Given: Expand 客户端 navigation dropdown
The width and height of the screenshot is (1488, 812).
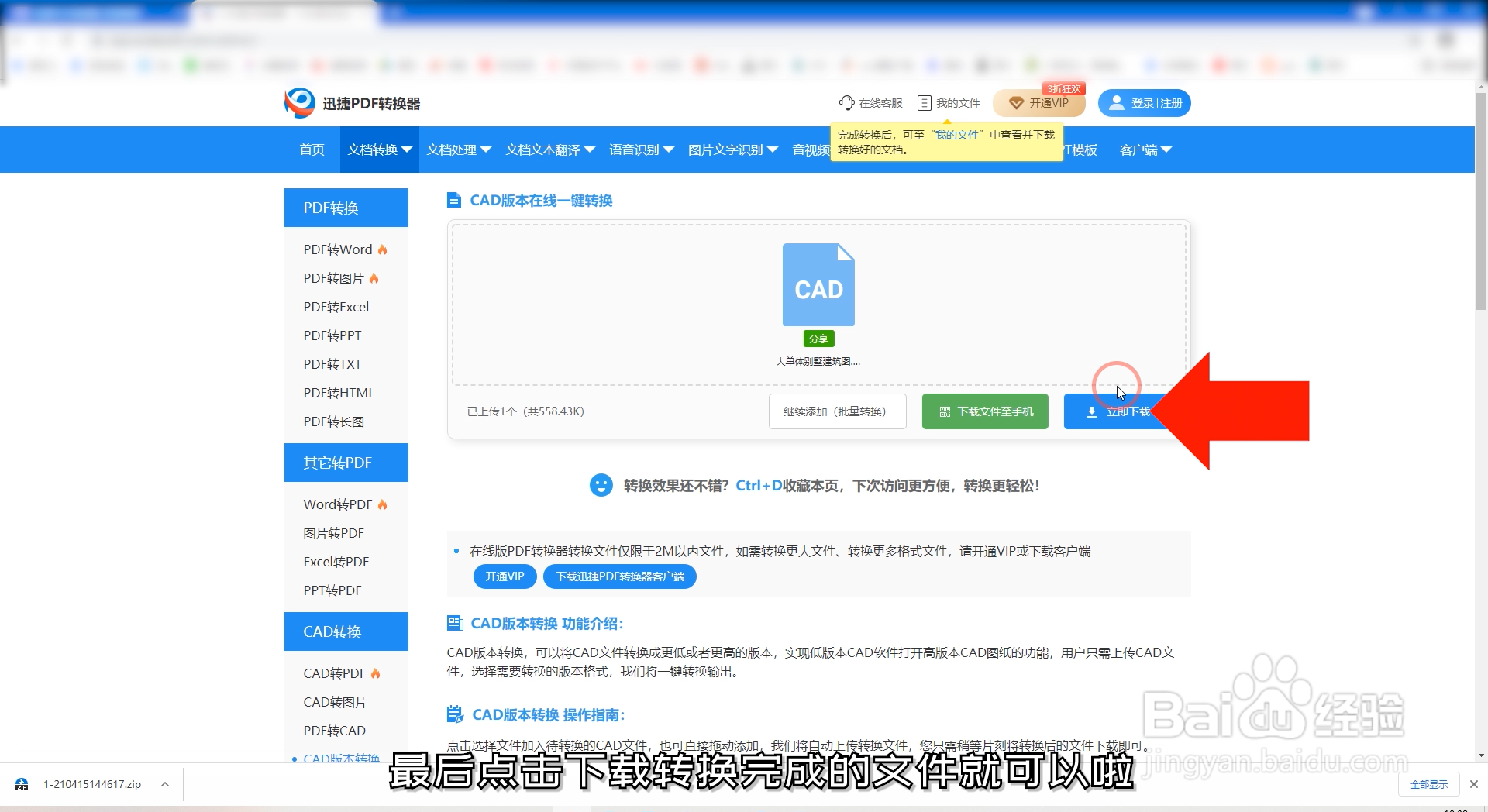Looking at the screenshot, I should coord(1145,150).
